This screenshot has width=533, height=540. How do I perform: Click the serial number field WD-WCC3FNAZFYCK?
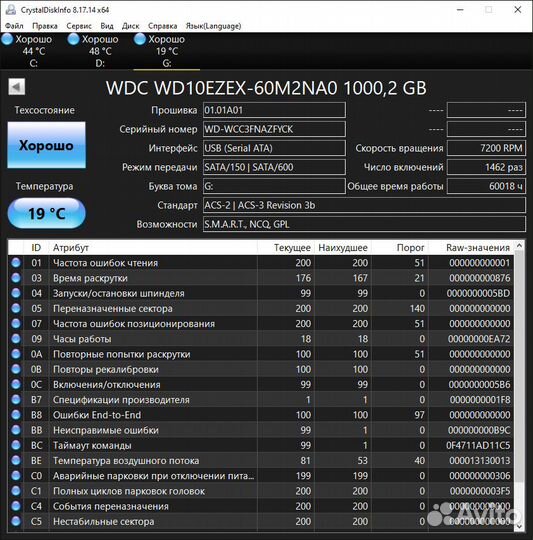[x=274, y=129]
